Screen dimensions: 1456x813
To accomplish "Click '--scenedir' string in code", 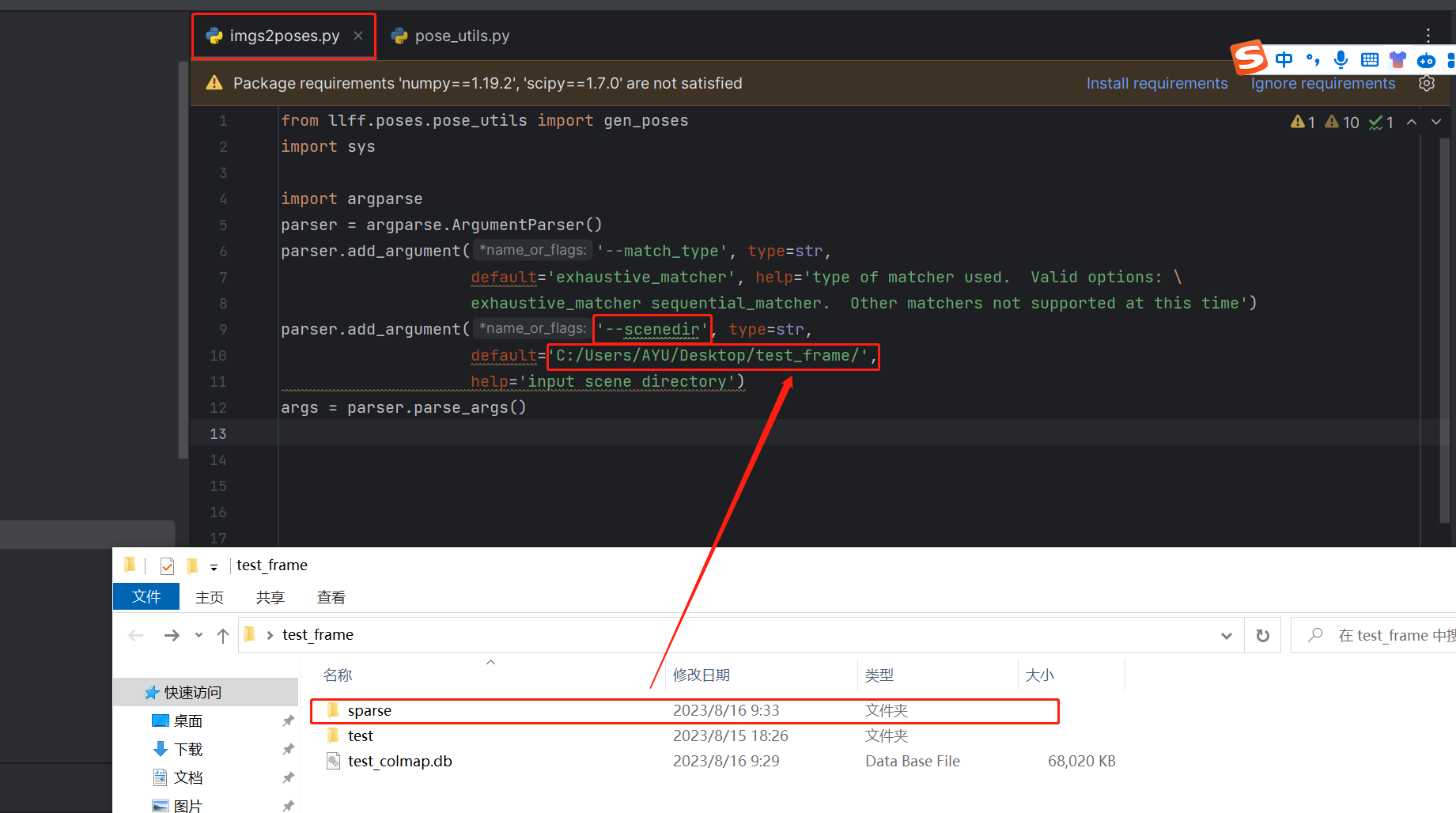I will pos(652,329).
